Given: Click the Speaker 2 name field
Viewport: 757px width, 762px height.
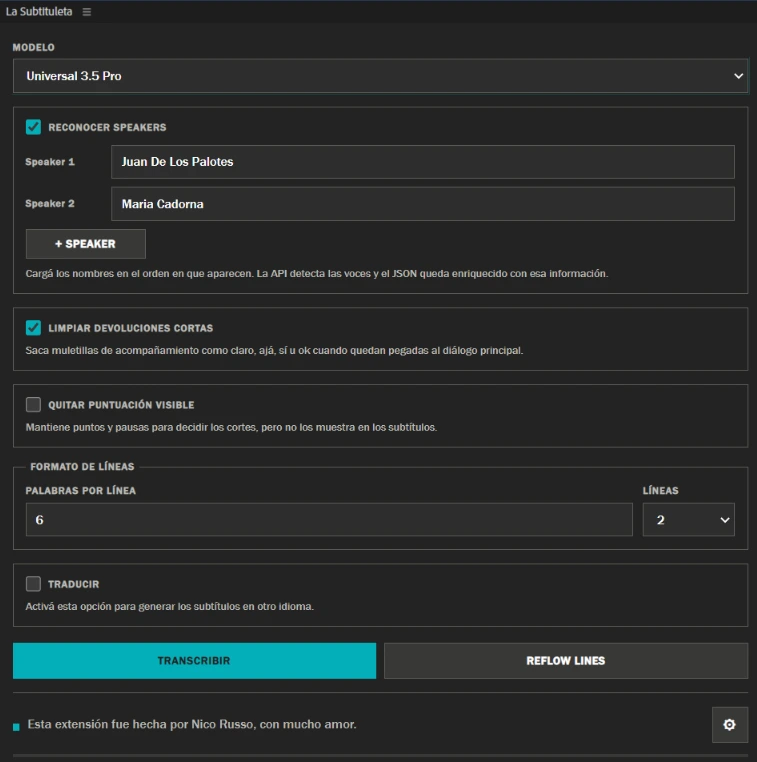Looking at the screenshot, I should coord(423,204).
